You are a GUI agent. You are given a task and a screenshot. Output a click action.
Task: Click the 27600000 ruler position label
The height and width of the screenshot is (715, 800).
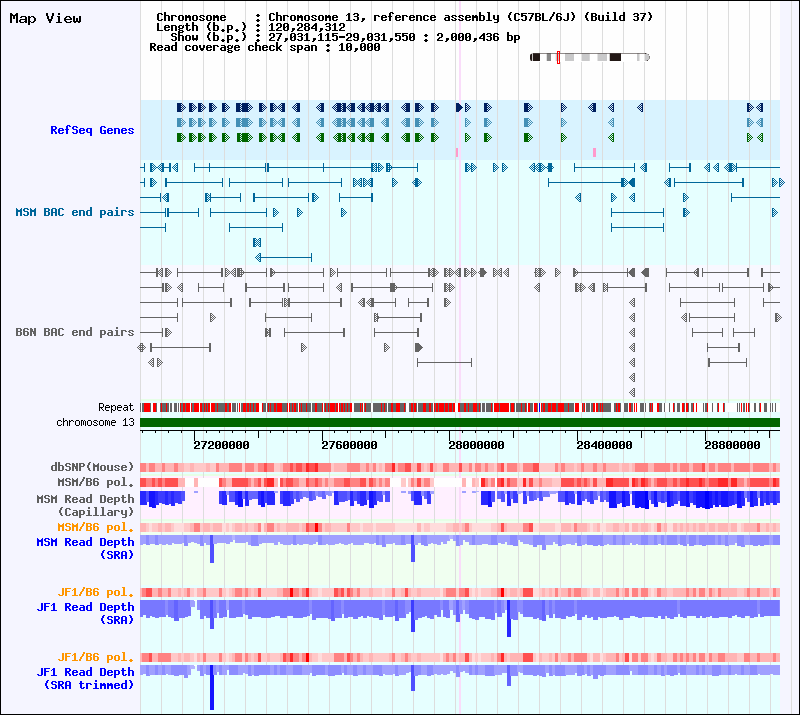point(349,445)
